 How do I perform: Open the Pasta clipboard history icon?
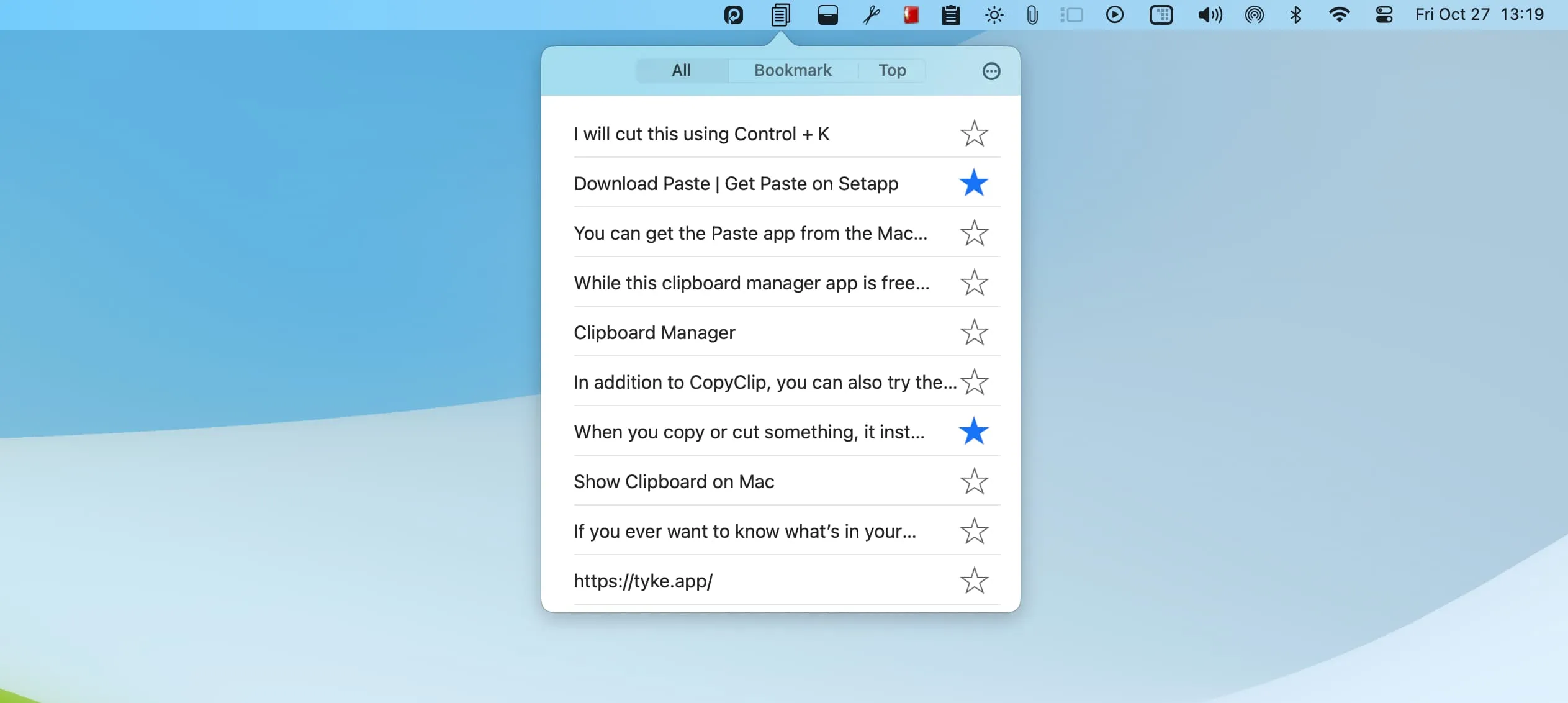tap(780, 14)
